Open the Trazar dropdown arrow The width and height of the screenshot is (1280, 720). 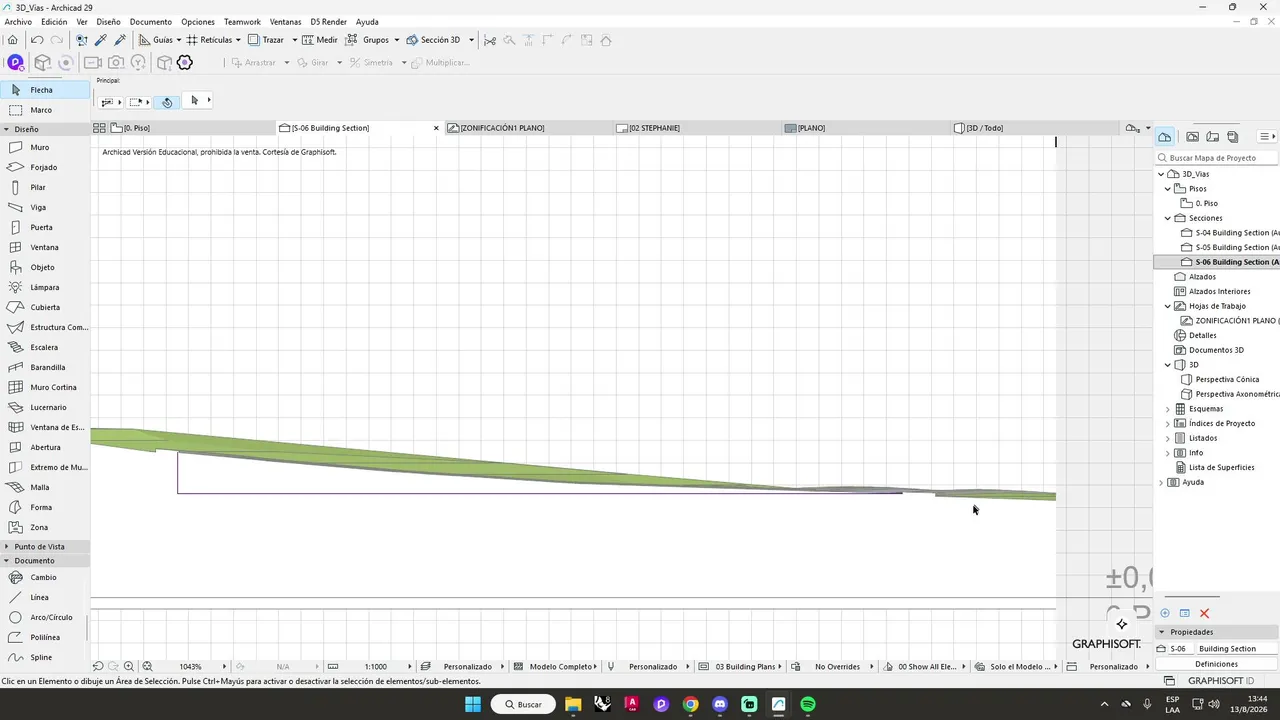[x=294, y=40]
